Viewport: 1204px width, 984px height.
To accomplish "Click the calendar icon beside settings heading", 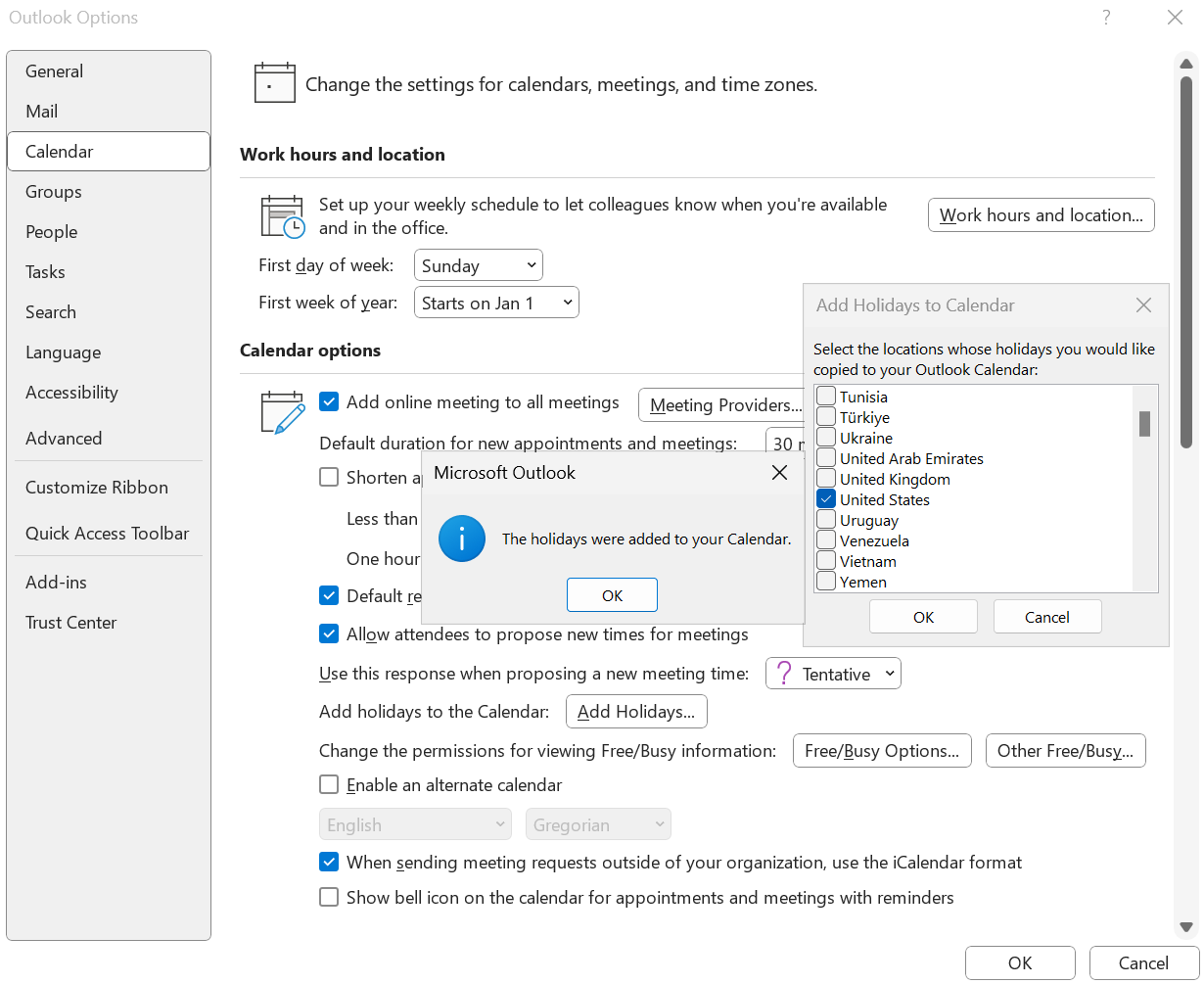I will tap(274, 83).
